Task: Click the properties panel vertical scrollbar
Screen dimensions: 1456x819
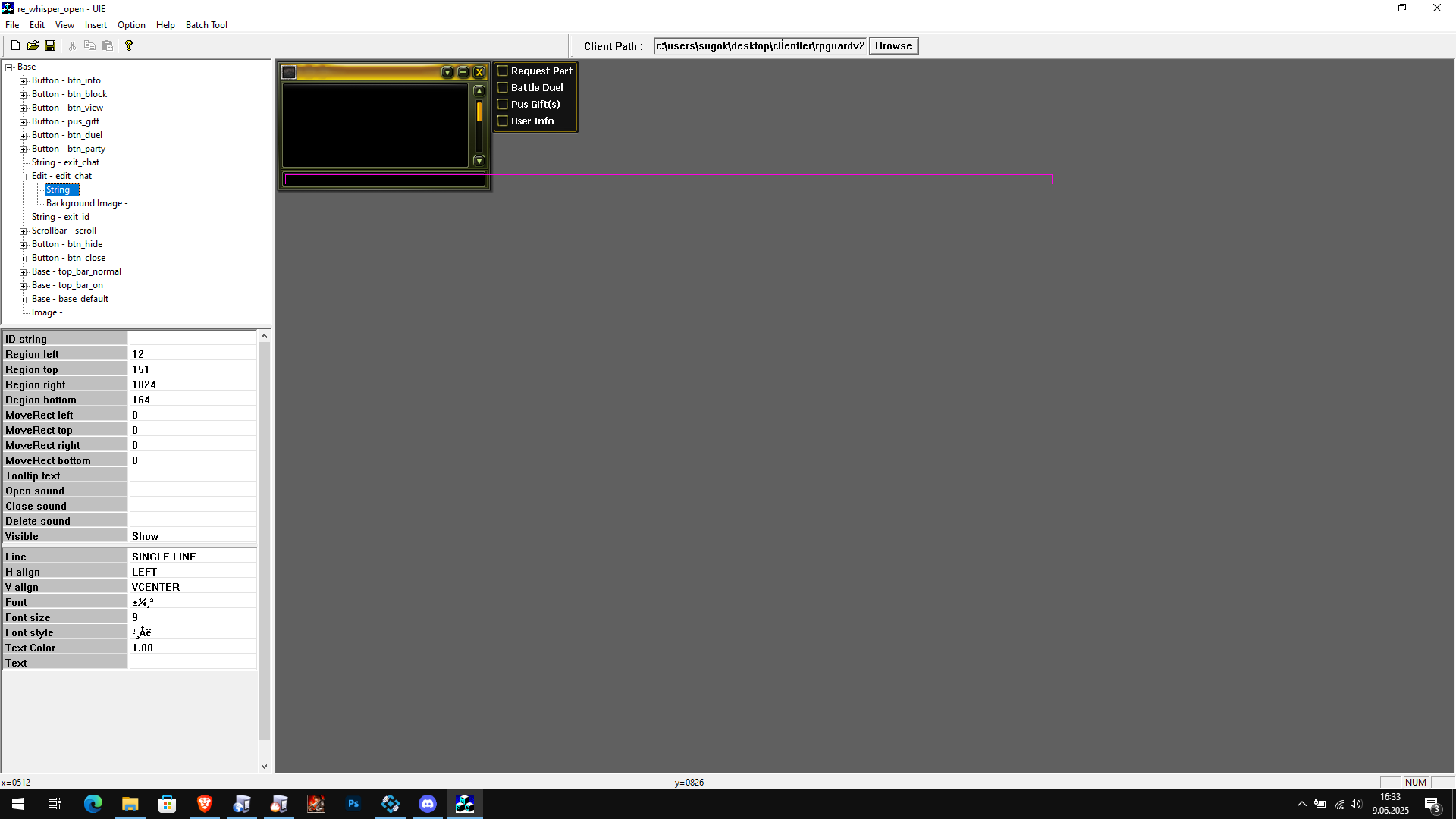Action: click(264, 540)
